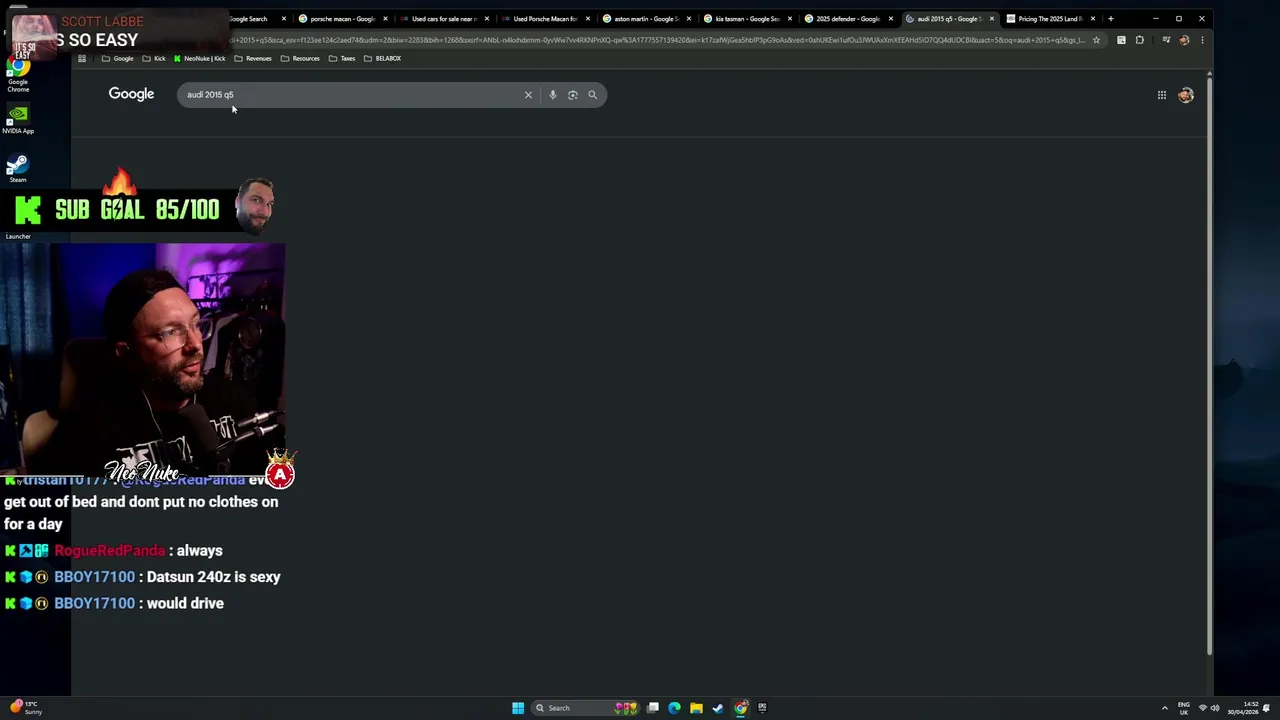Close the '2025 defender' tab
This screenshot has width=1280, height=720.
click(x=891, y=19)
